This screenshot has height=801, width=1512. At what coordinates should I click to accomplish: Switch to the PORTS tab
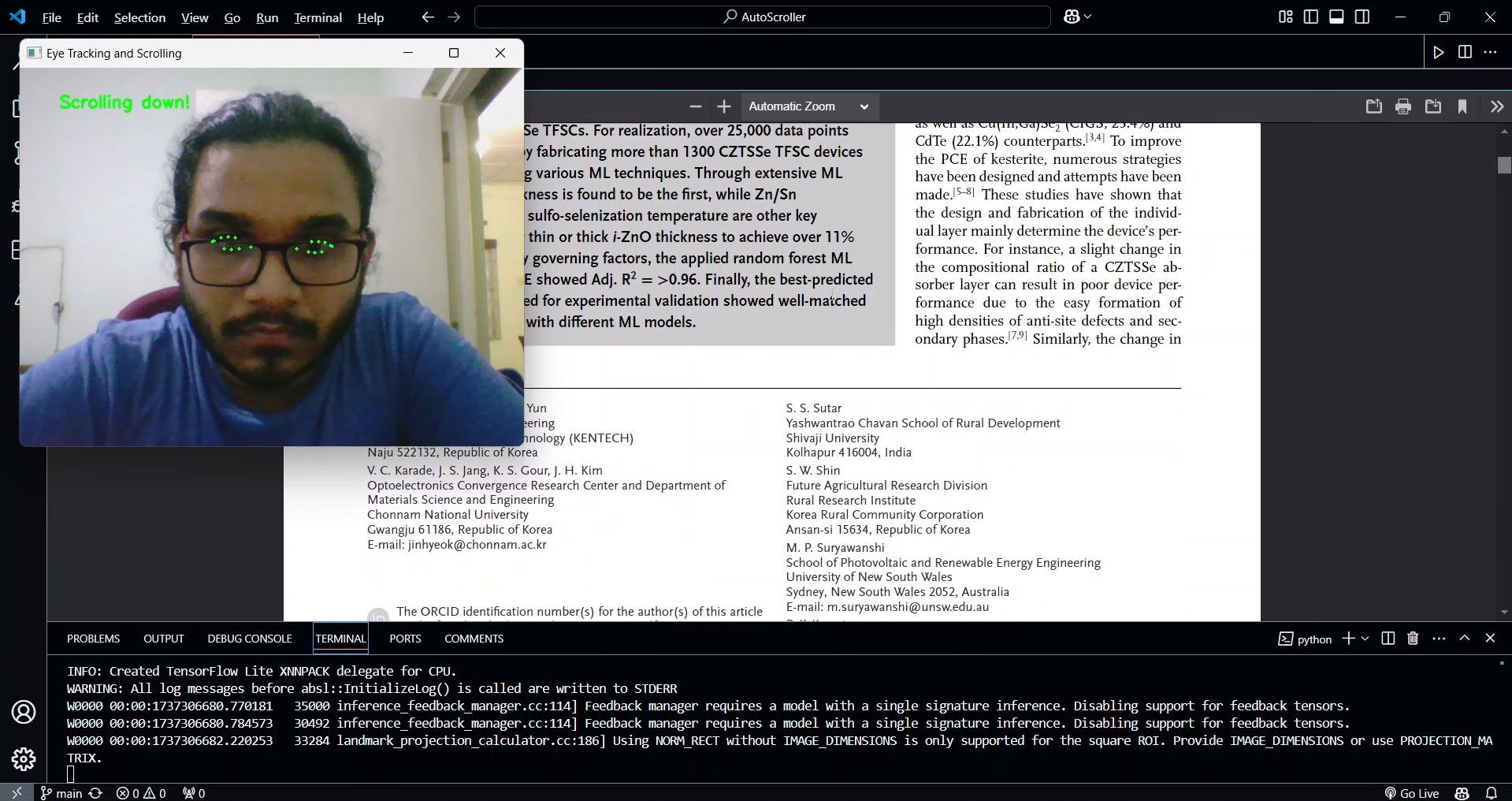[405, 639]
